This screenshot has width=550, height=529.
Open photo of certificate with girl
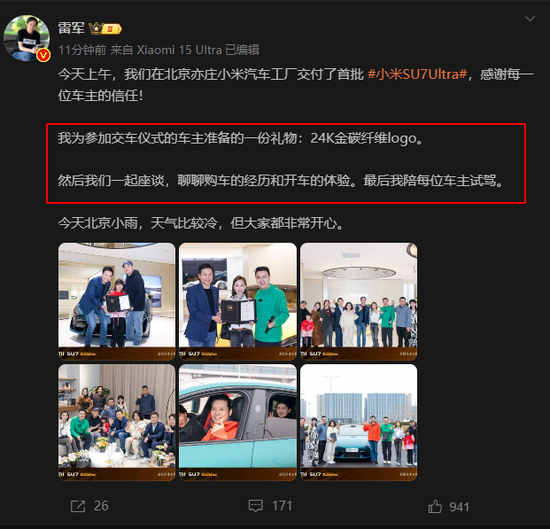point(117,302)
